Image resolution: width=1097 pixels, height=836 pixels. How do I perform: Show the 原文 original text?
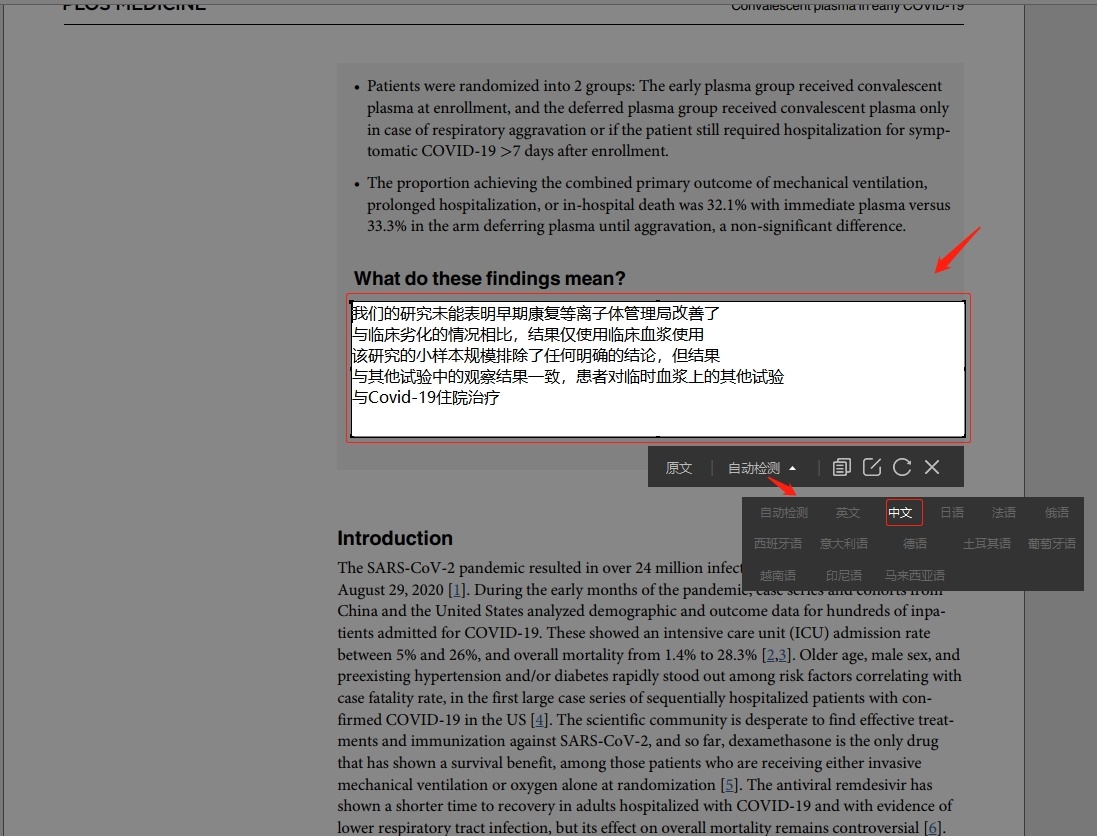679,468
